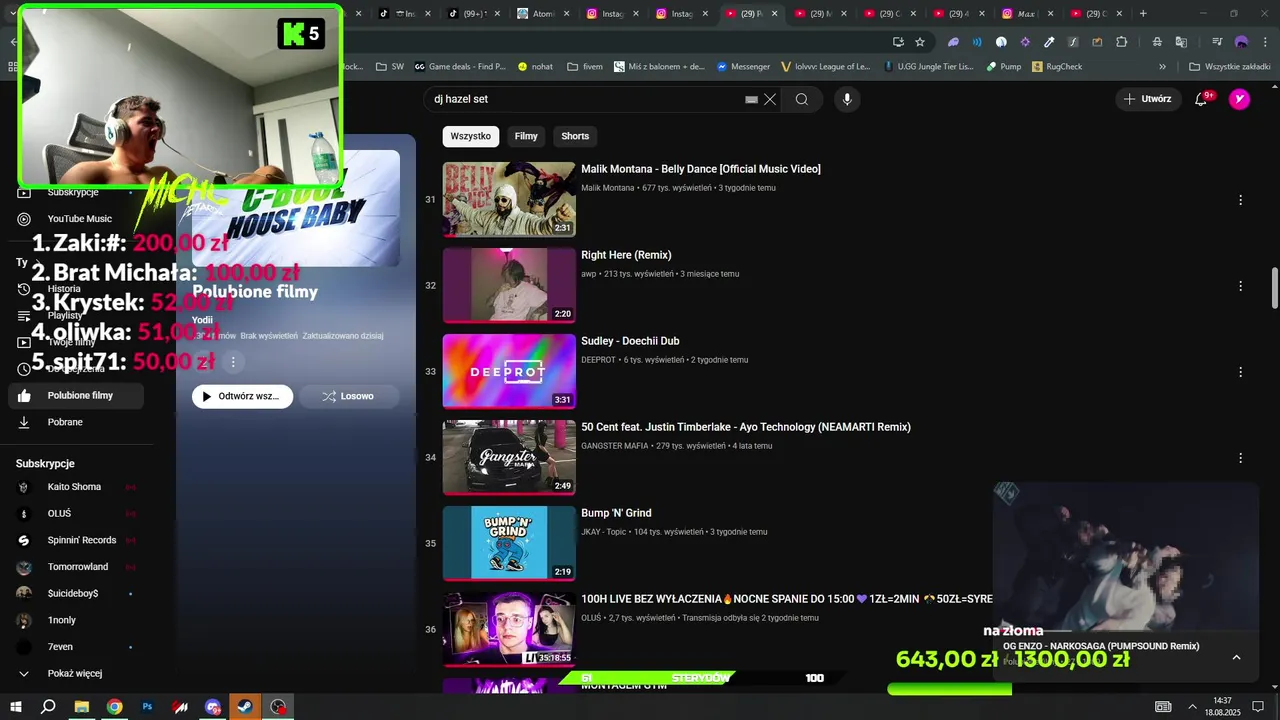Open the Game deals bookmark
This screenshot has height=720, width=1280.
[x=460, y=67]
